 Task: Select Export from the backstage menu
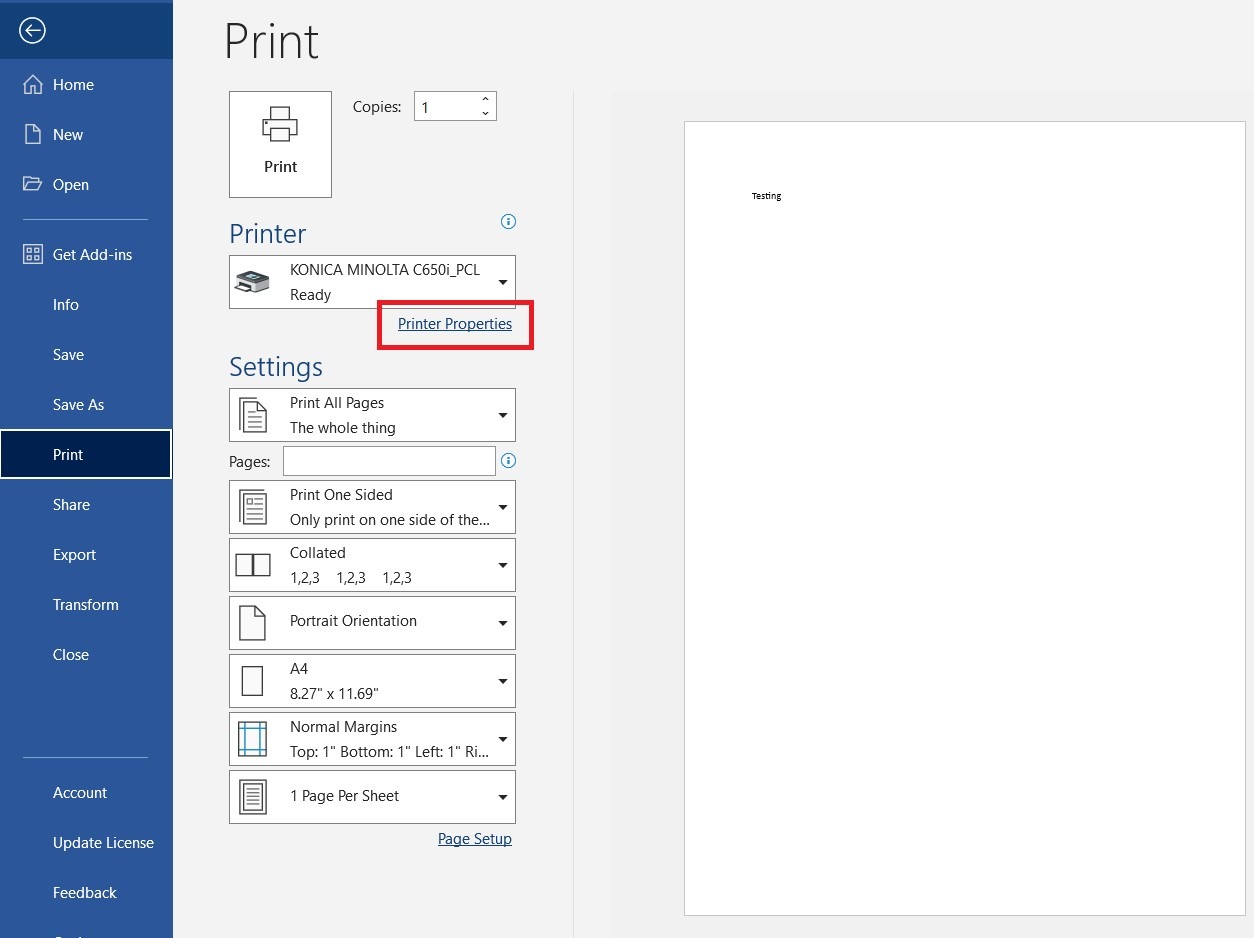point(74,555)
